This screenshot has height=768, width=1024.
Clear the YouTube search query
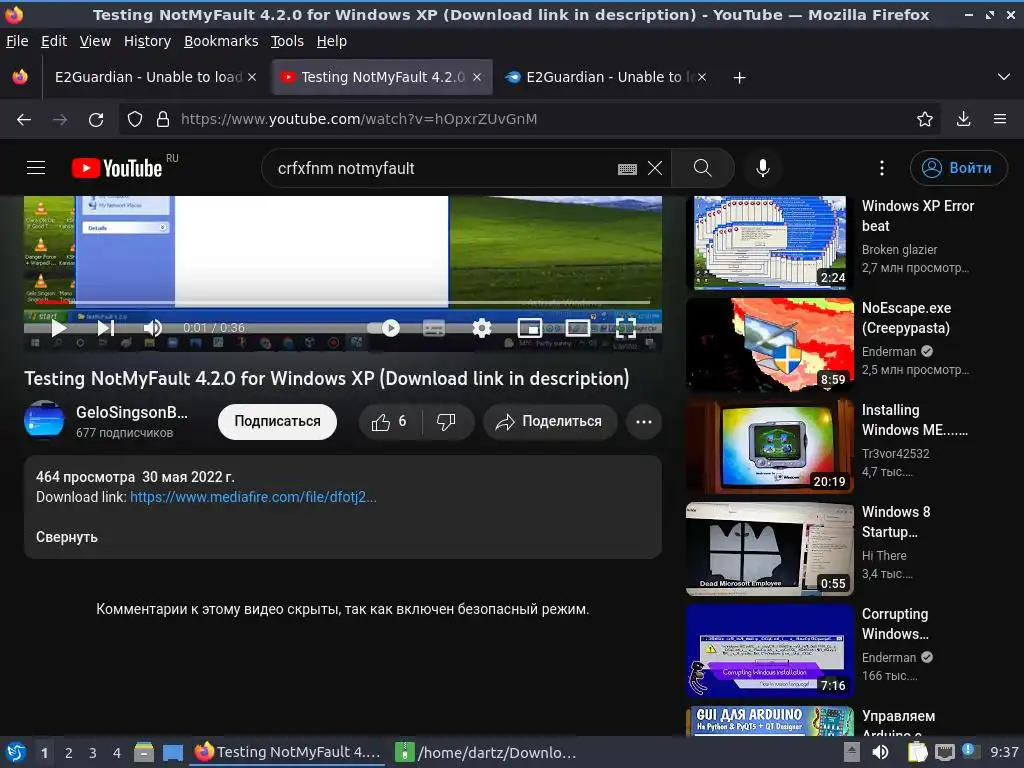point(655,168)
